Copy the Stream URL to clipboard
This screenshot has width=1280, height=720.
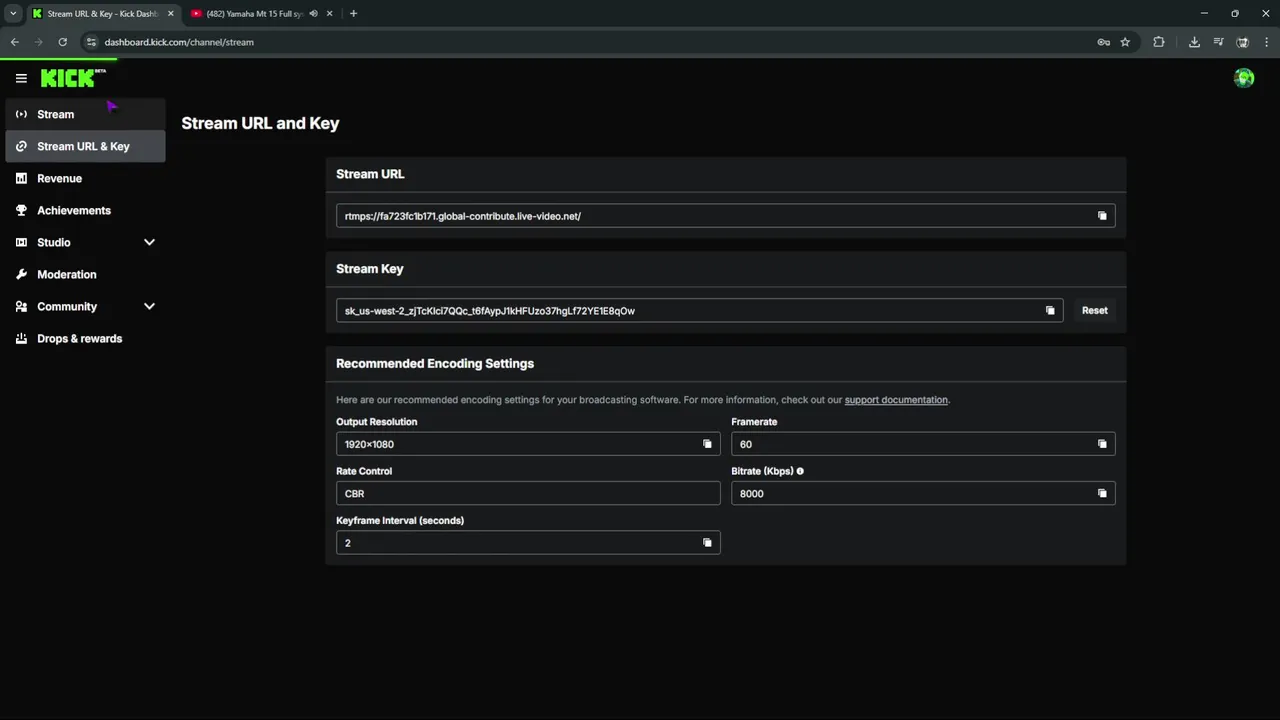[x=1102, y=216]
